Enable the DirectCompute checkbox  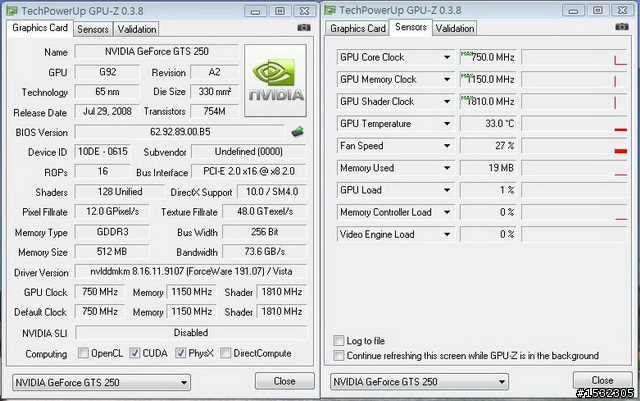click(x=226, y=353)
